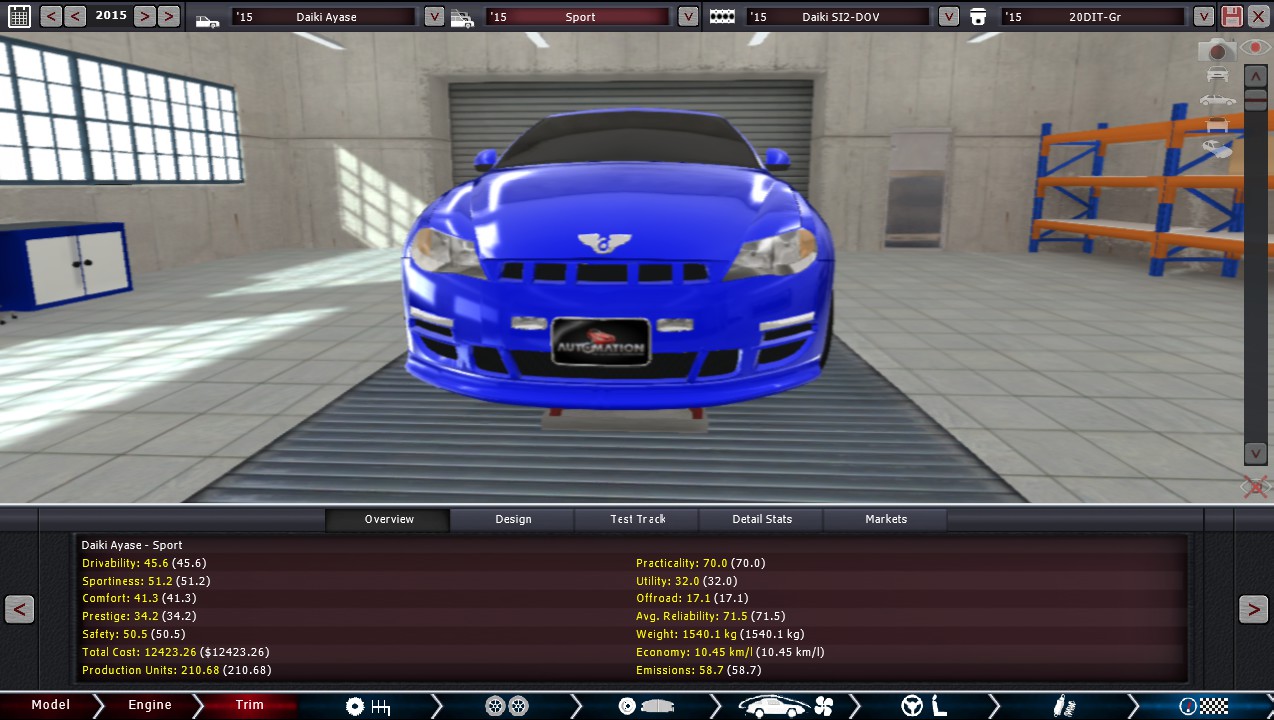Open the calendar icon
This screenshot has height=720, width=1274.
click(19, 16)
